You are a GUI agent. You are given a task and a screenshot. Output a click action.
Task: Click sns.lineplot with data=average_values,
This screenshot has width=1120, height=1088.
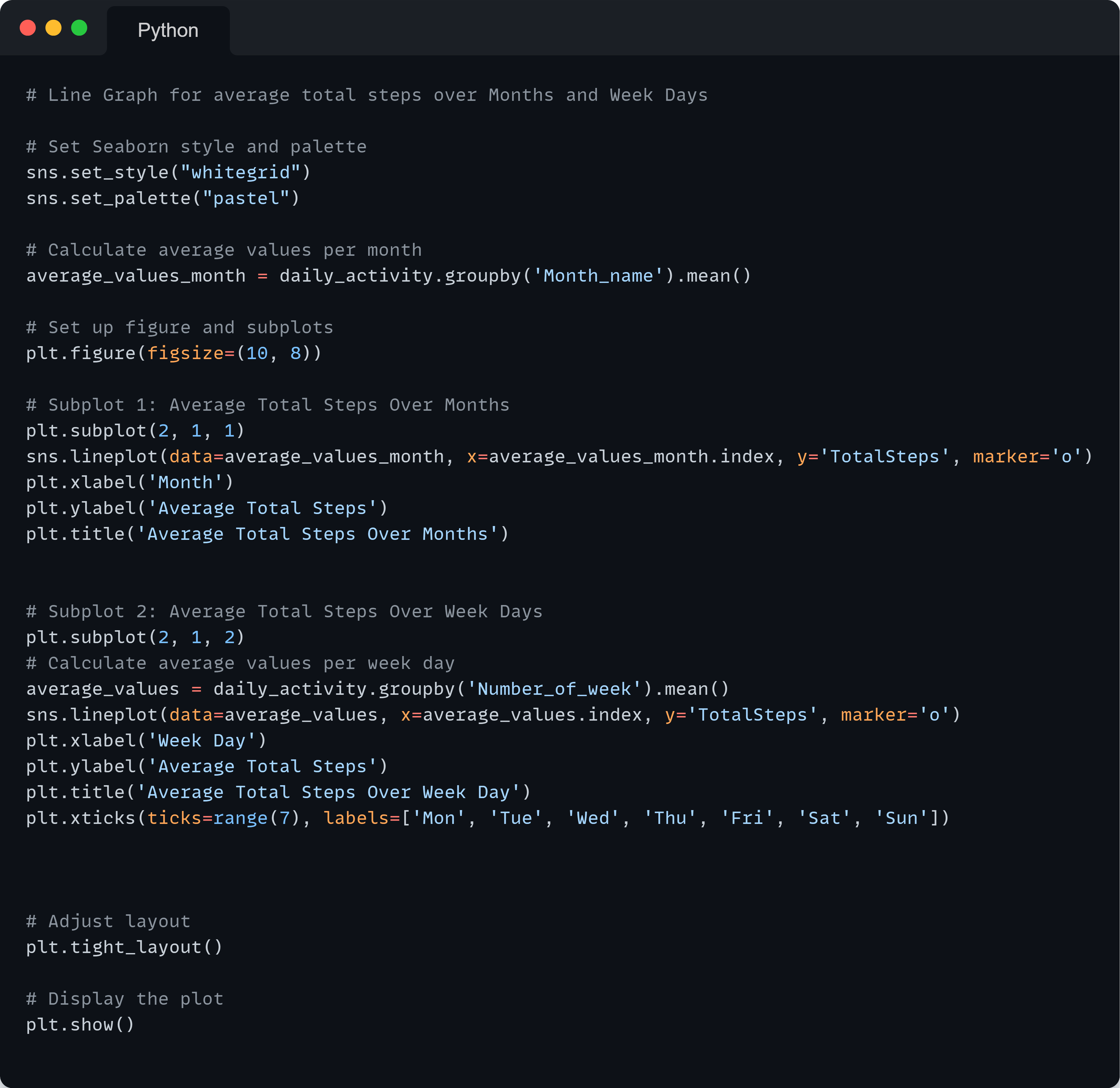click(494, 715)
